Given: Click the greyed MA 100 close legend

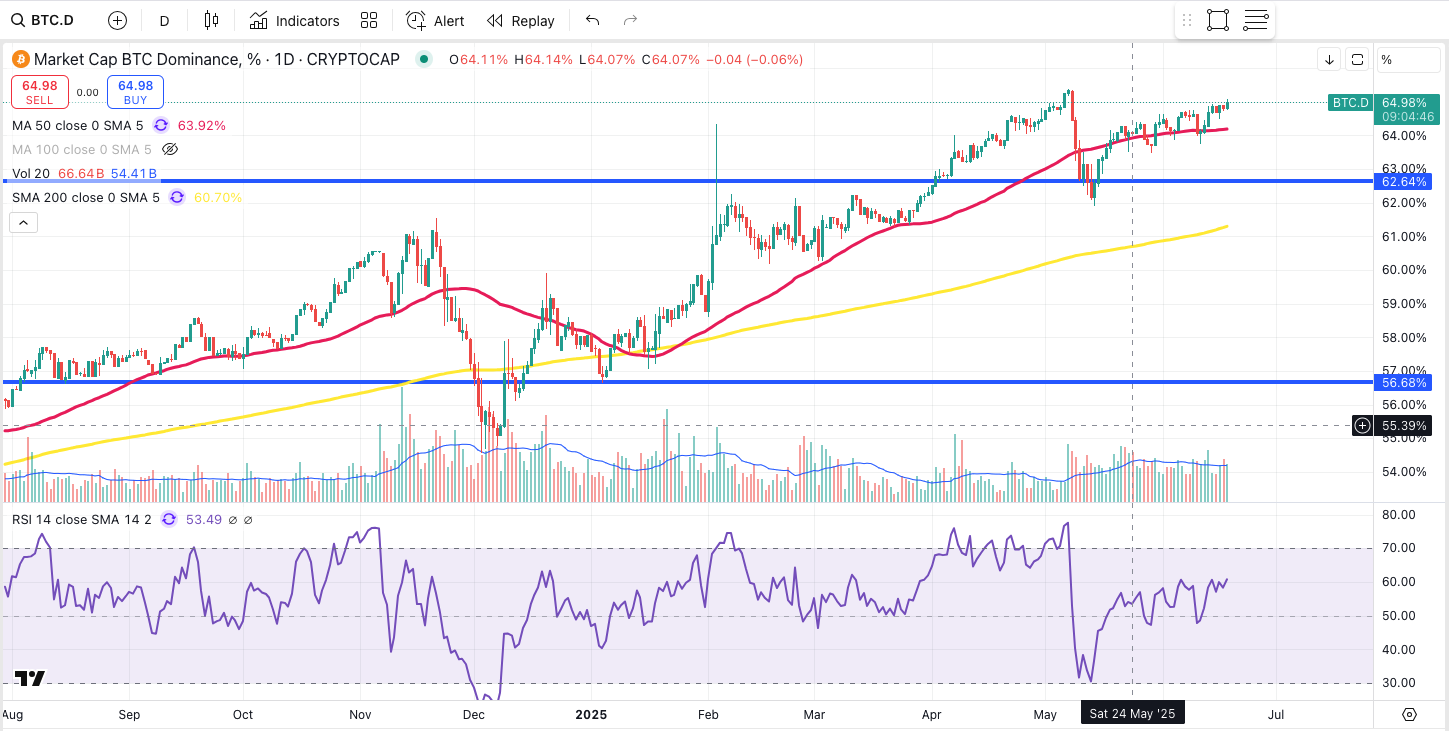Looking at the screenshot, I should point(82,149).
